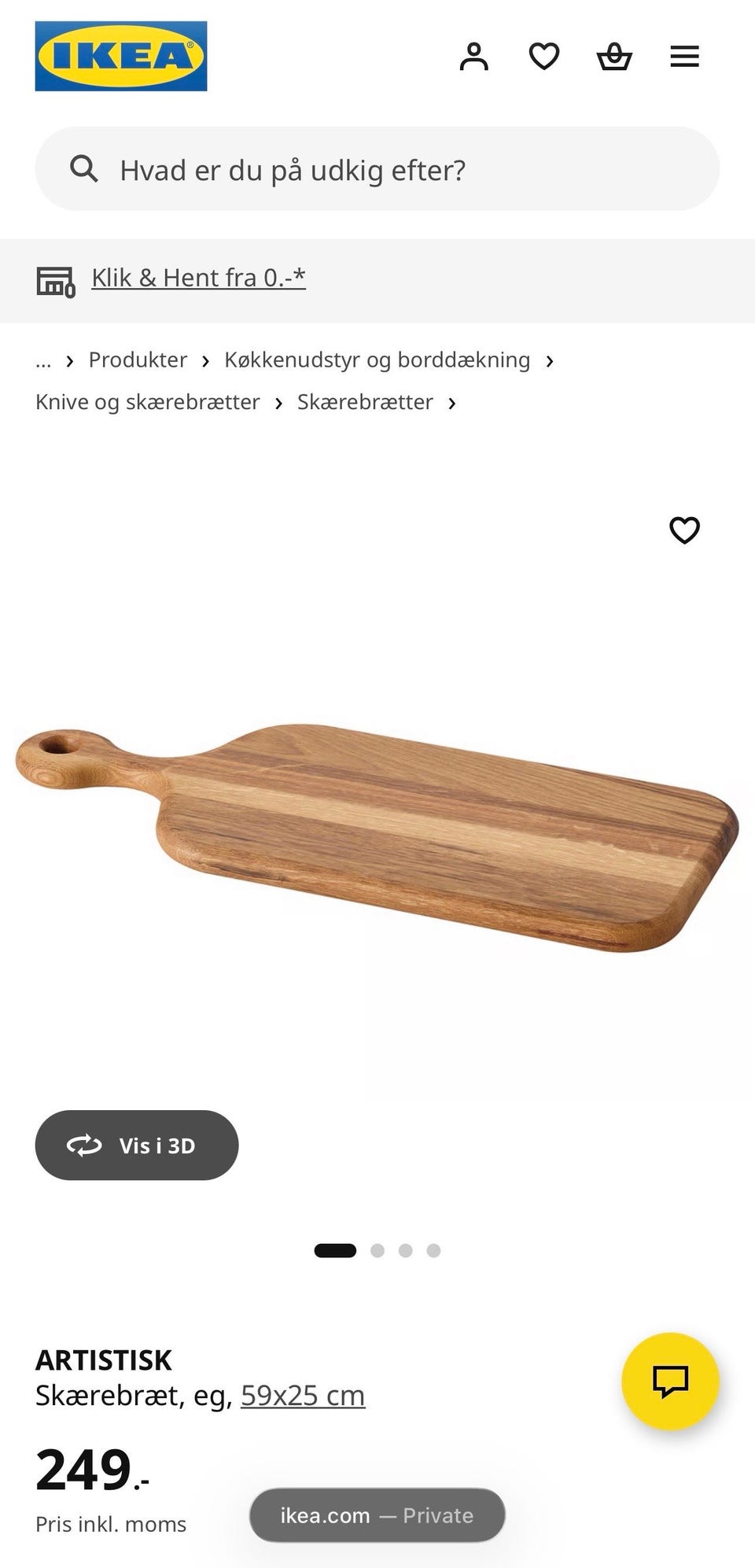Show second product image dot
The width and height of the screenshot is (755, 1568).
[377, 1250]
